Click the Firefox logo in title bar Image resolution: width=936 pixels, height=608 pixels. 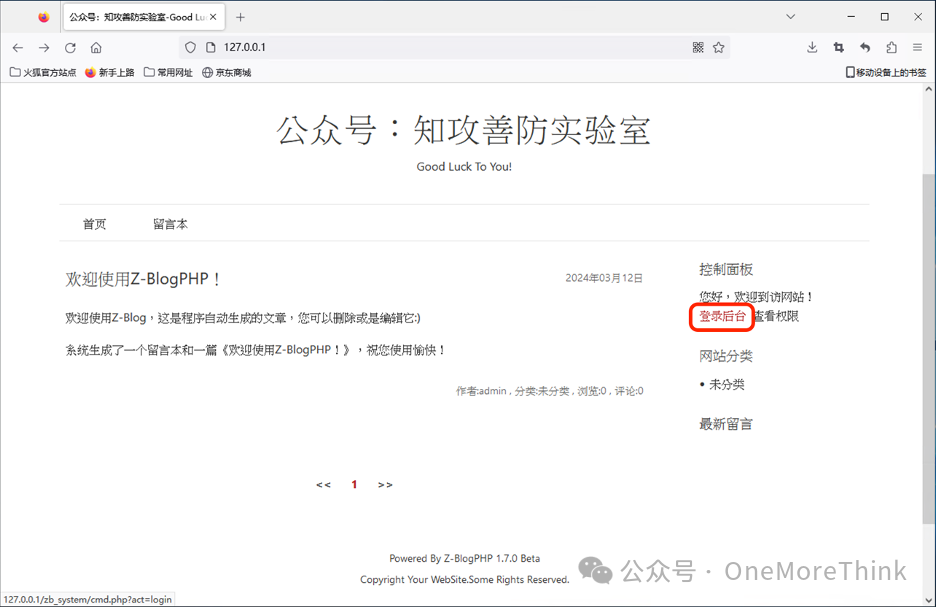[x=44, y=17]
